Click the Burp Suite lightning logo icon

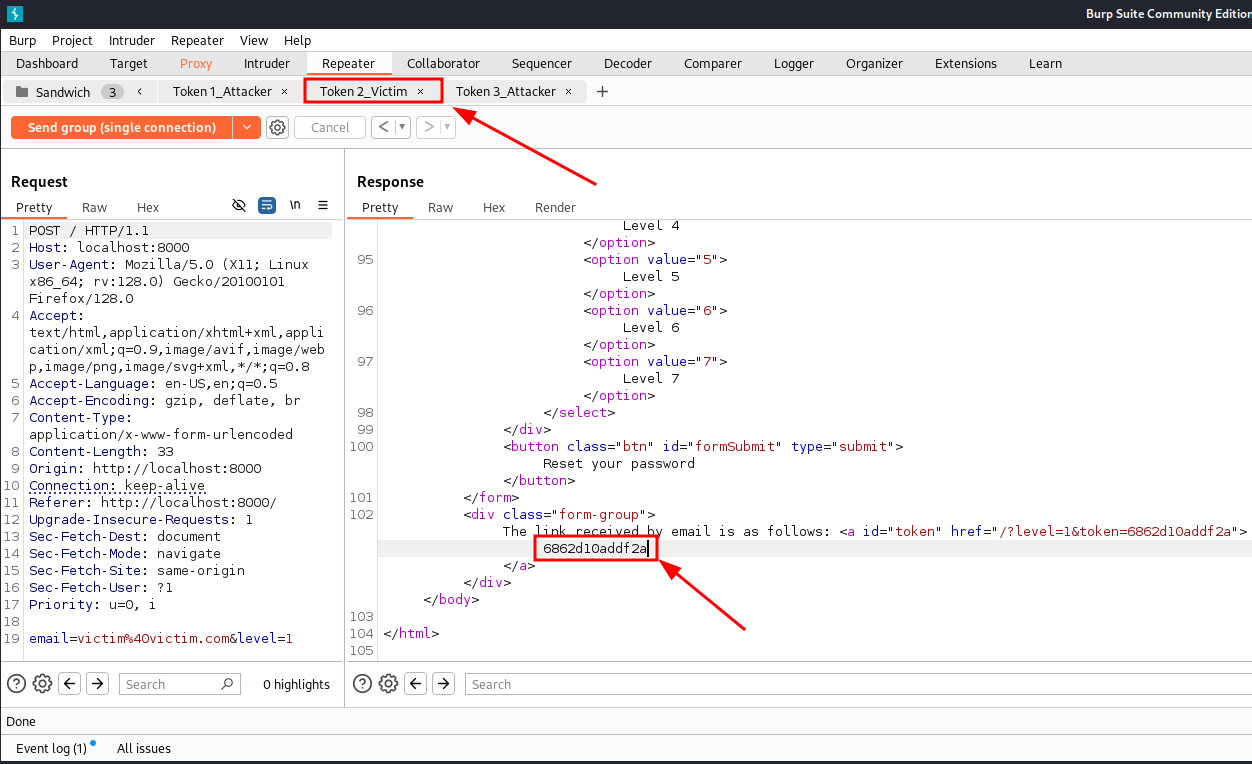click(x=15, y=13)
